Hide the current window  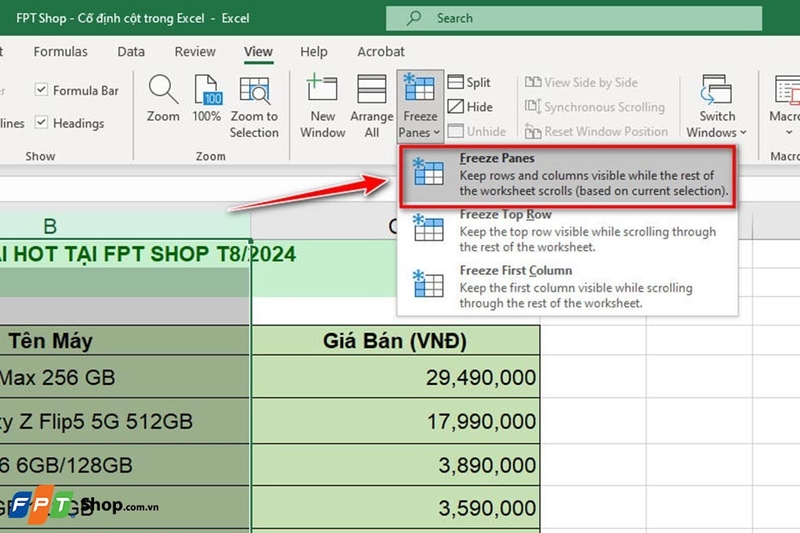(x=470, y=107)
